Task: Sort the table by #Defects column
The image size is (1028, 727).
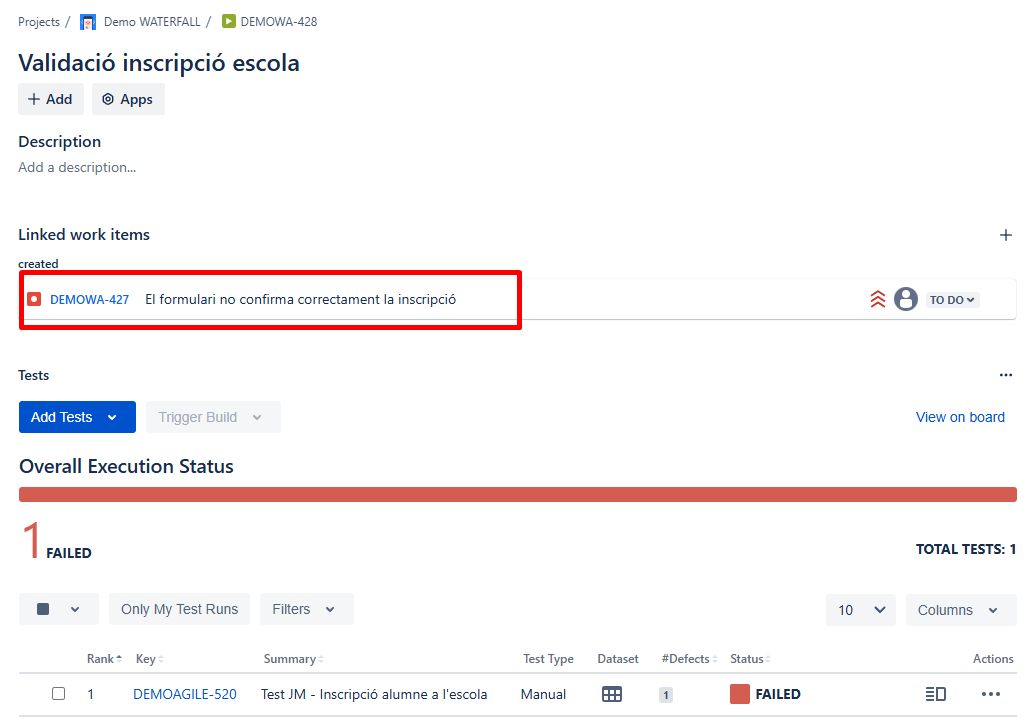Action: [690, 659]
